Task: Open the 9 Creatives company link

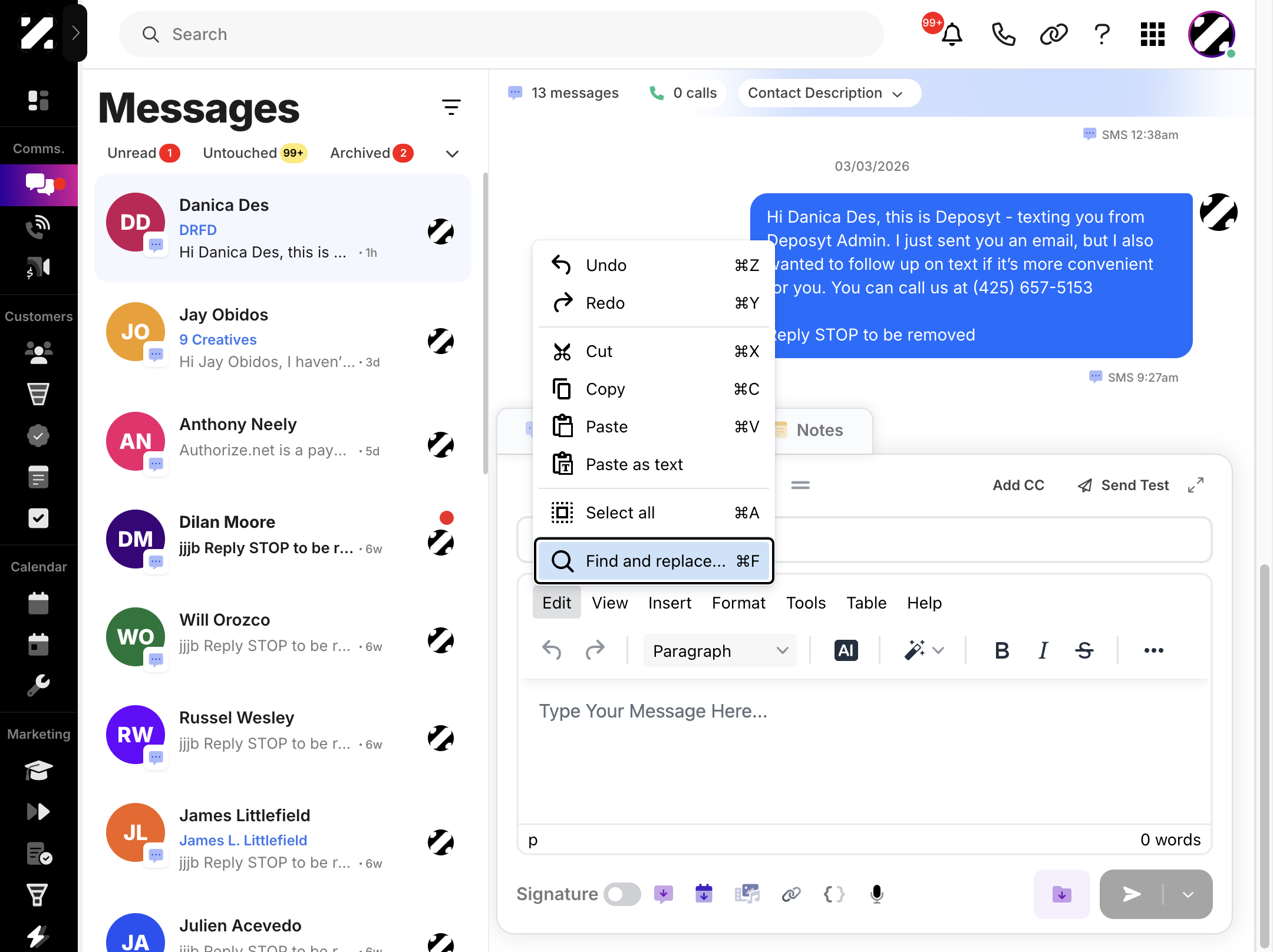Action: click(218, 339)
